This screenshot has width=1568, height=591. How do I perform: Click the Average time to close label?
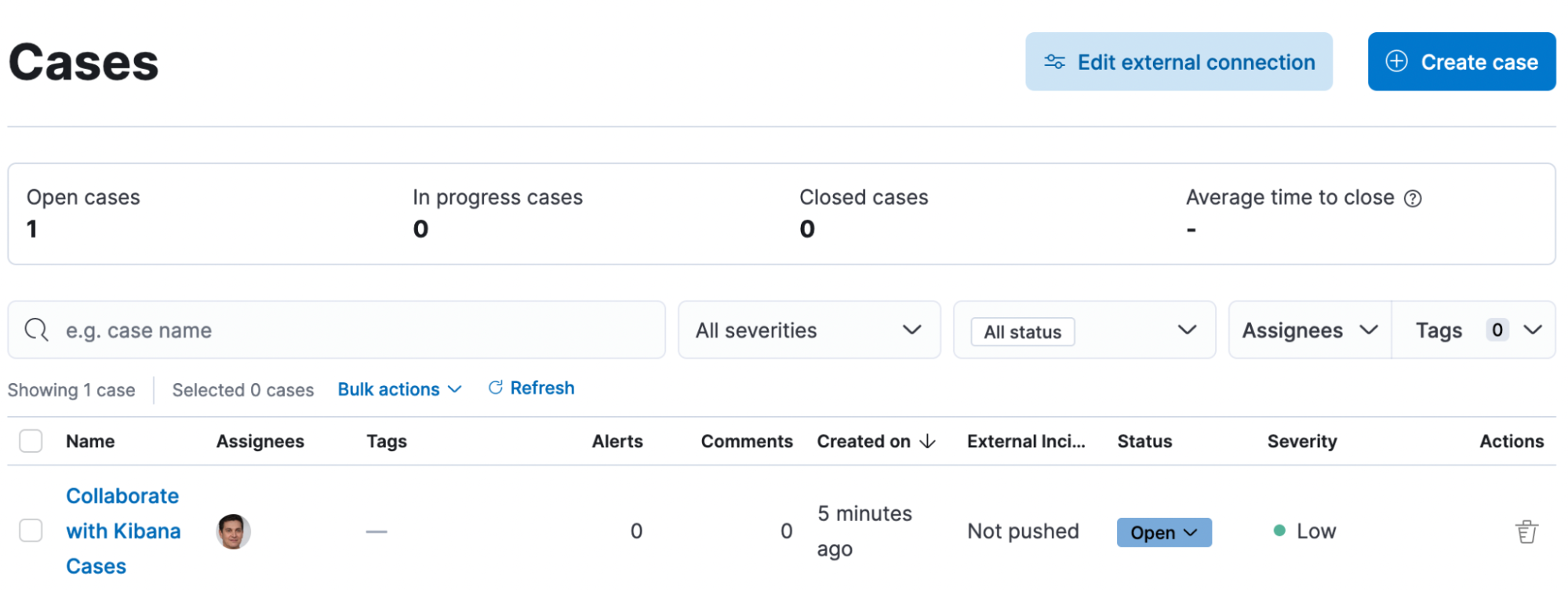[x=1290, y=197]
